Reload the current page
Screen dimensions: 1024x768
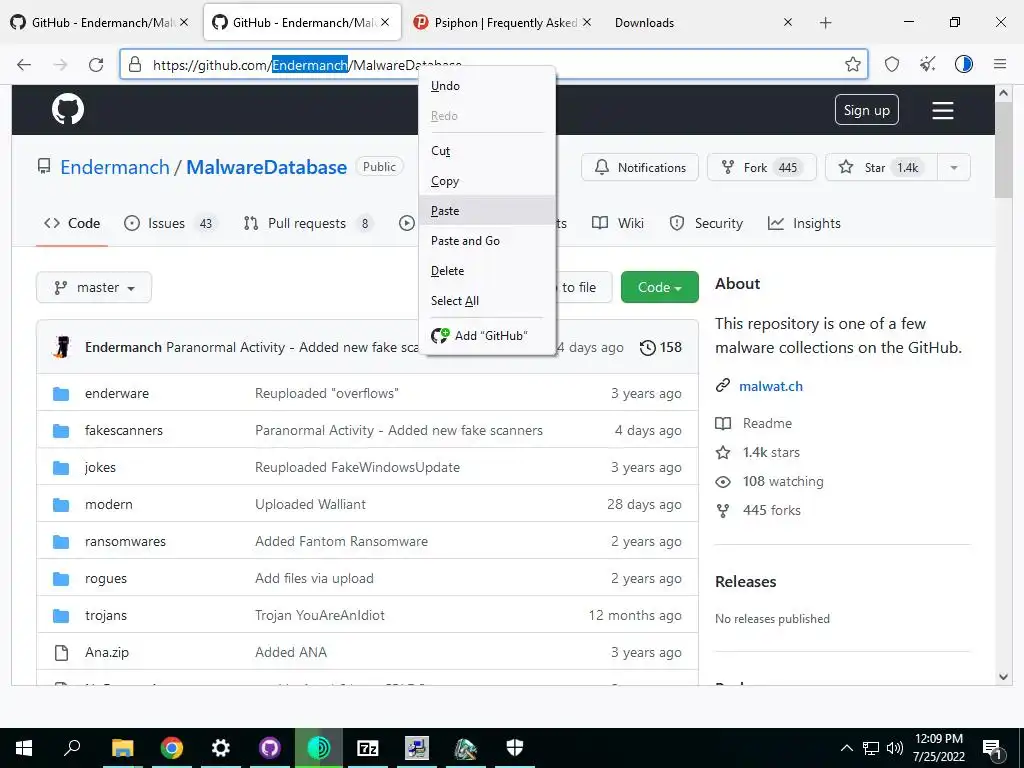(x=96, y=64)
